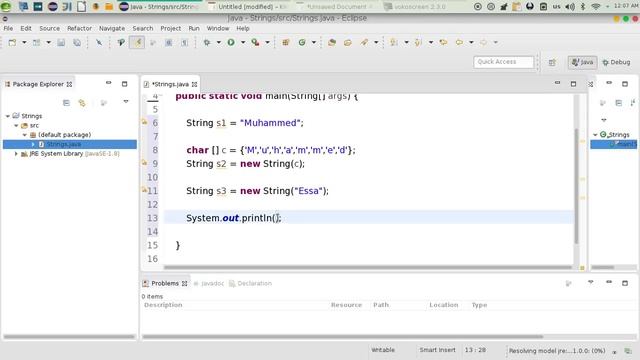Click the Save icon in the toolbar
Viewport: 640px width, 360px height.
(61, 42)
